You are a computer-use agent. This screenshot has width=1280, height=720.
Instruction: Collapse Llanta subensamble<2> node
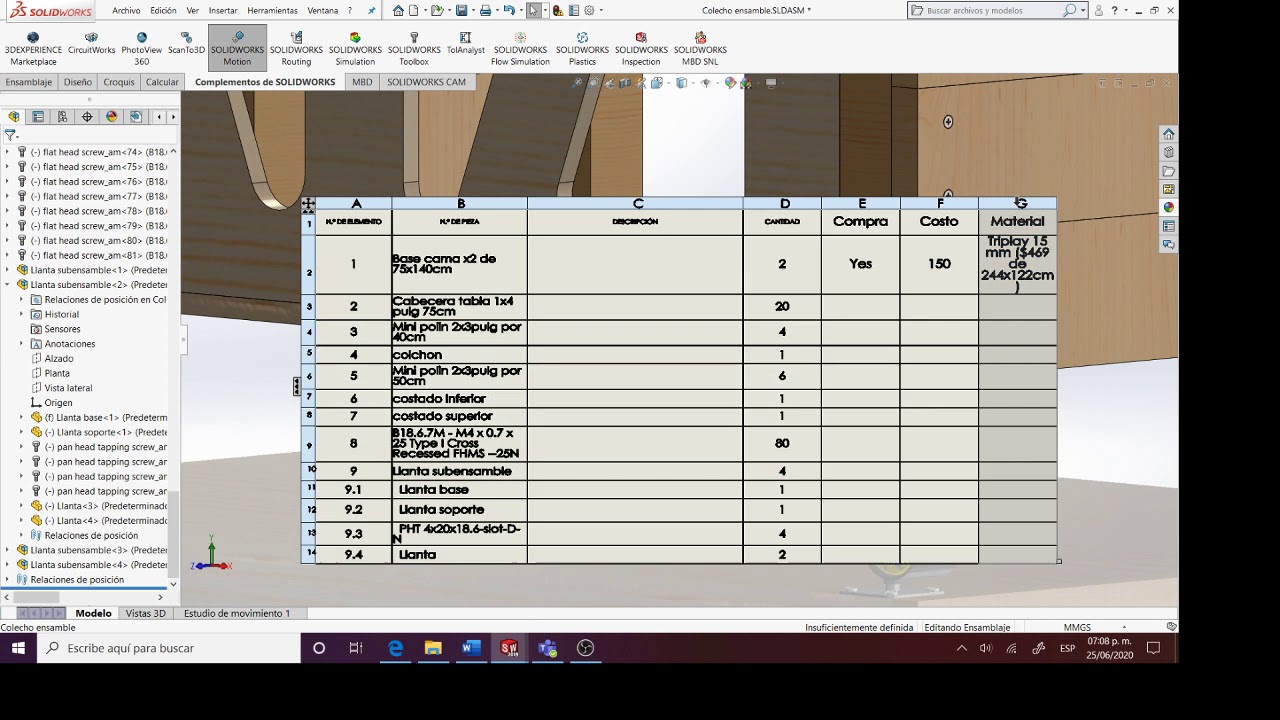[8, 285]
